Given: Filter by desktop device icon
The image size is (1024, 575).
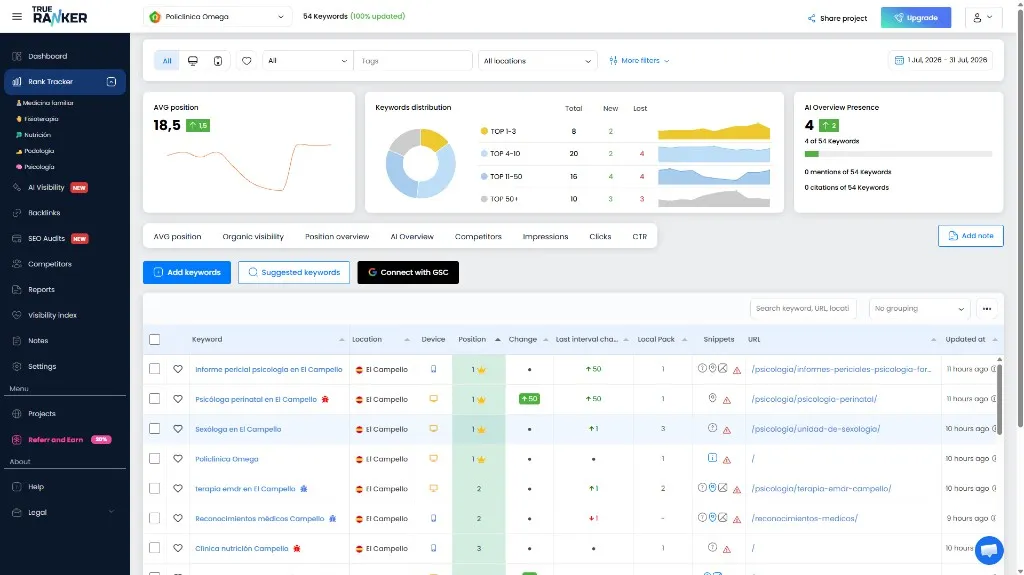Looking at the screenshot, I should click(x=193, y=61).
